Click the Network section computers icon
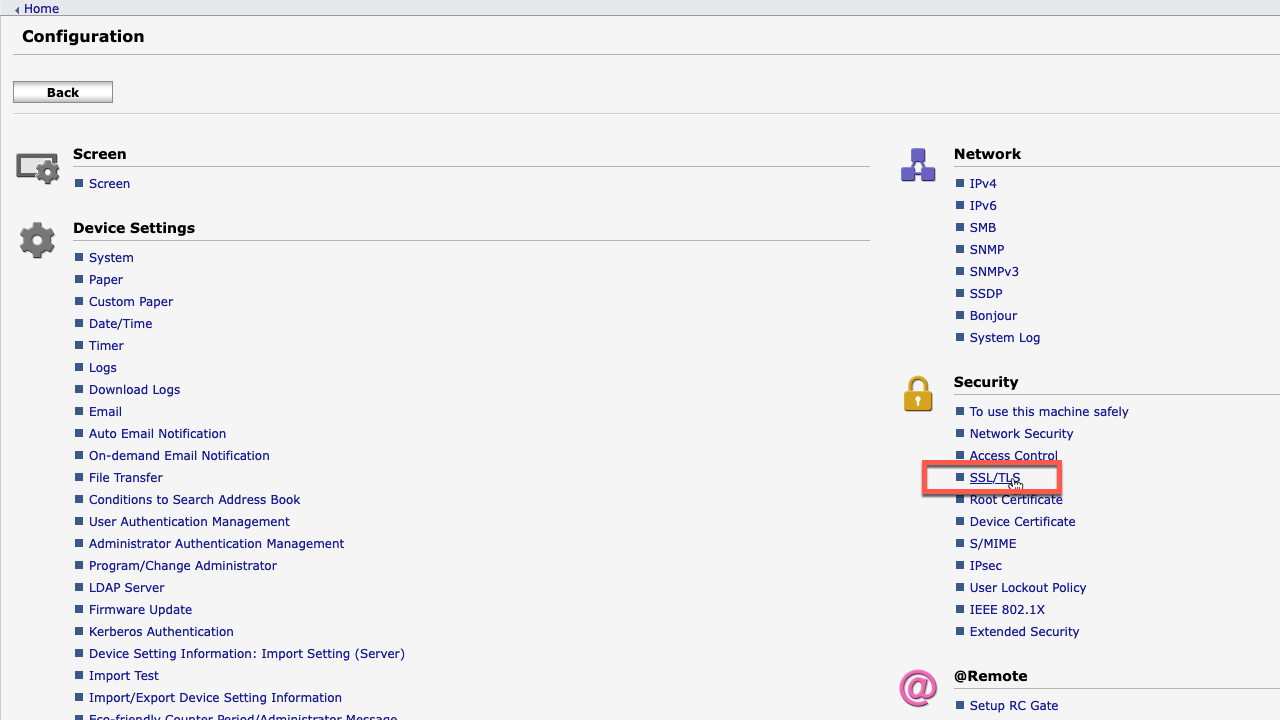The image size is (1280, 720). (918, 165)
